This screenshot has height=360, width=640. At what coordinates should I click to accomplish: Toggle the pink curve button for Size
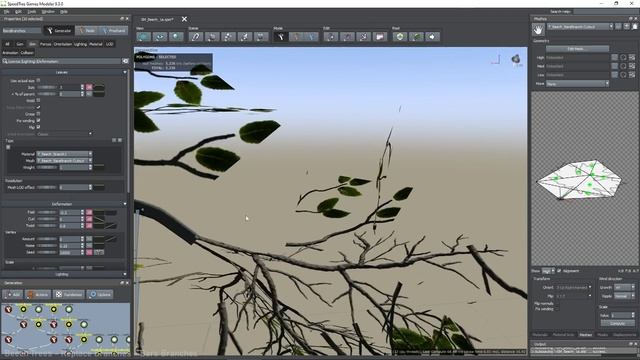point(89,87)
